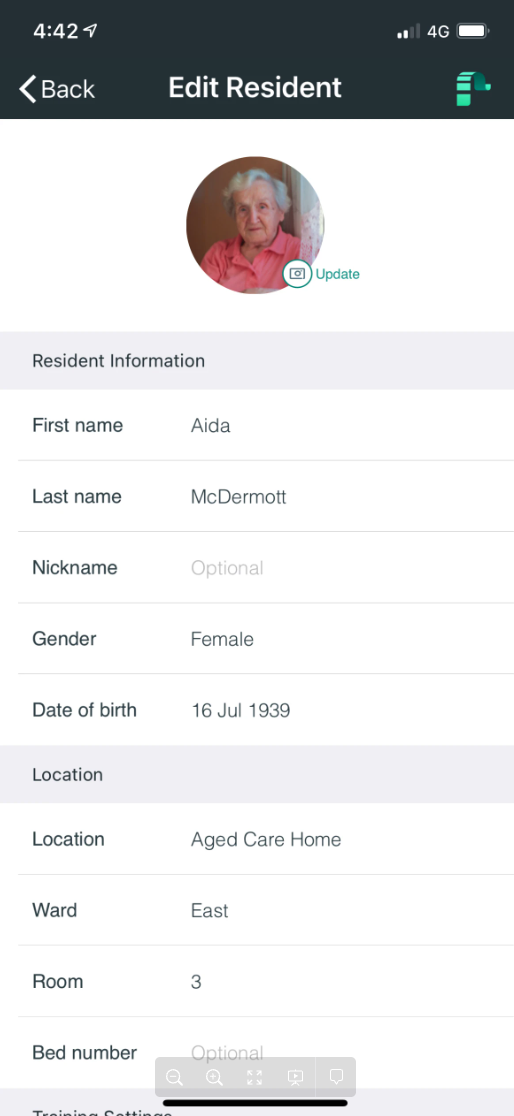Click the presentation screen icon
Screen dimensions: 514x1116
click(x=295, y=1077)
